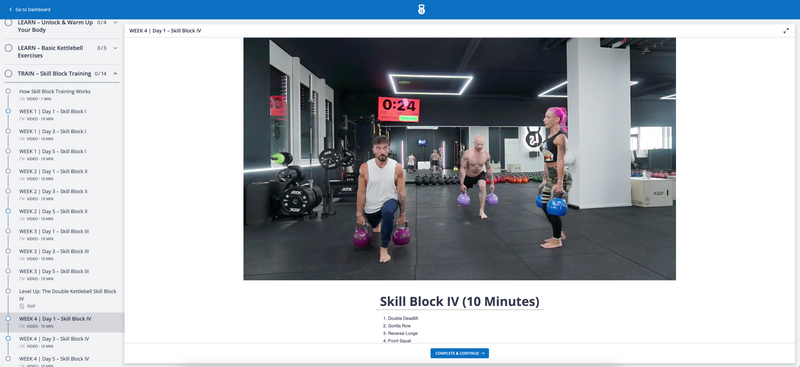
Task: Click the Double Deadlift list item
Action: click(403, 319)
